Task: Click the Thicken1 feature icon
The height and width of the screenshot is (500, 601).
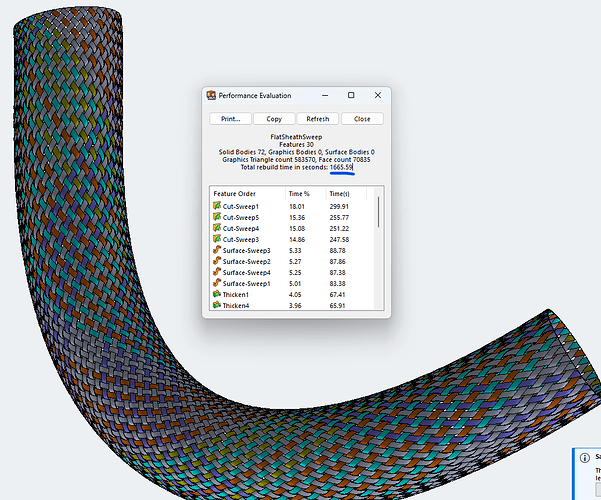Action: pyautogui.click(x=217, y=295)
